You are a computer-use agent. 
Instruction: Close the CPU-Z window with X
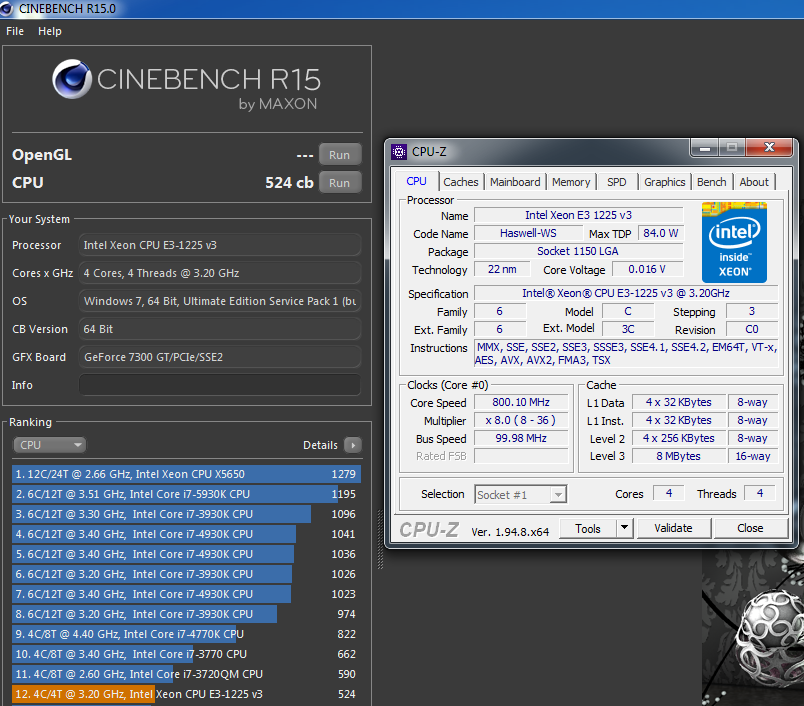pyautogui.click(x=768, y=148)
